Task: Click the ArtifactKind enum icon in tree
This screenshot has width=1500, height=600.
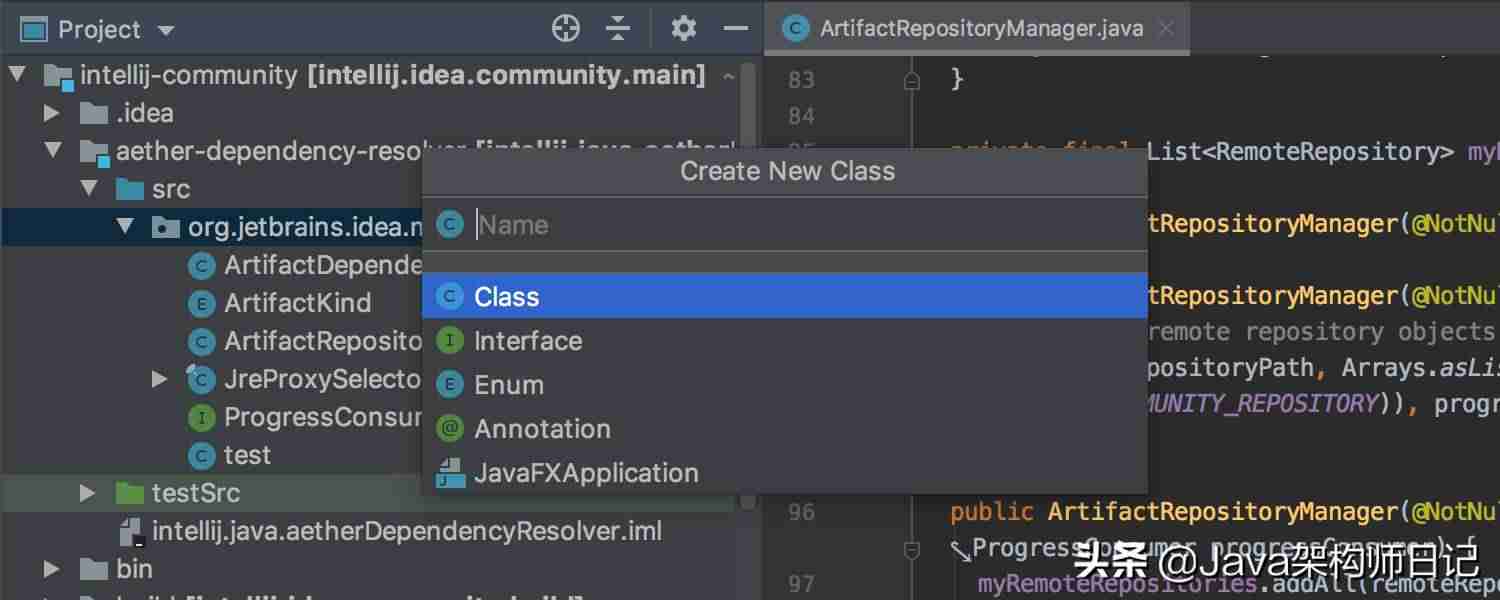Action: tap(202, 303)
